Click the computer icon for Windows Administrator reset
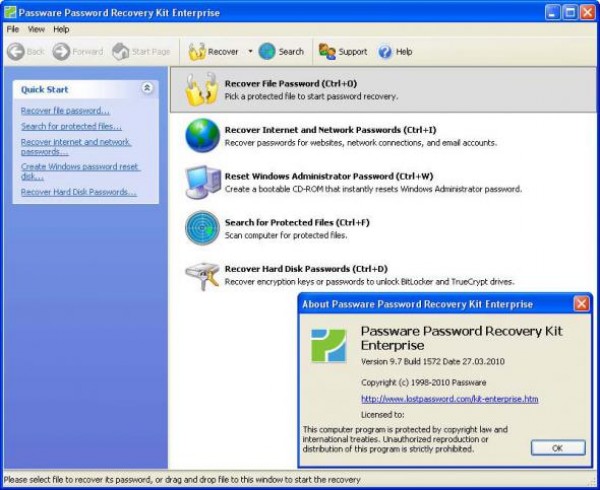Viewport: 600px width, 490px height. (203, 182)
